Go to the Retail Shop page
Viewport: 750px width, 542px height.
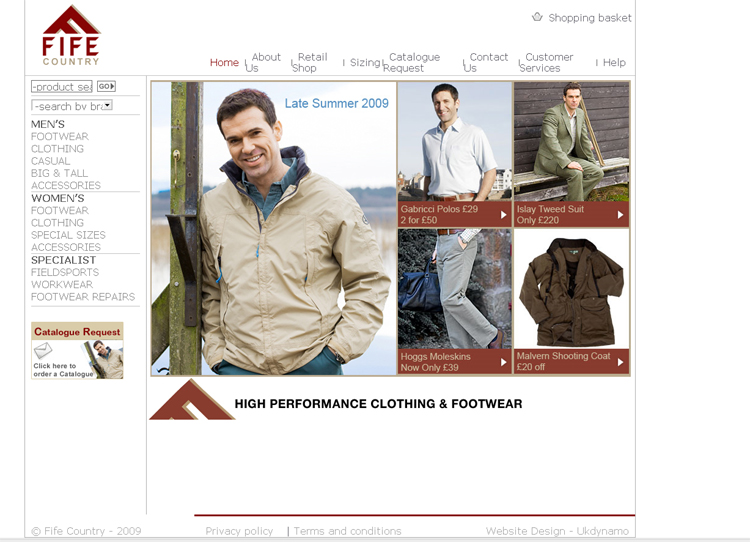point(310,62)
